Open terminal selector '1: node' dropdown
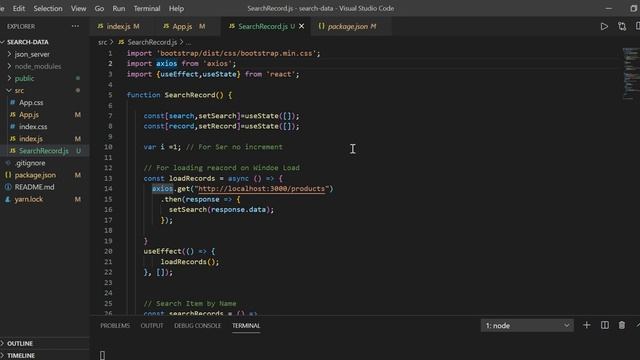The width and height of the screenshot is (640, 360). click(527, 326)
